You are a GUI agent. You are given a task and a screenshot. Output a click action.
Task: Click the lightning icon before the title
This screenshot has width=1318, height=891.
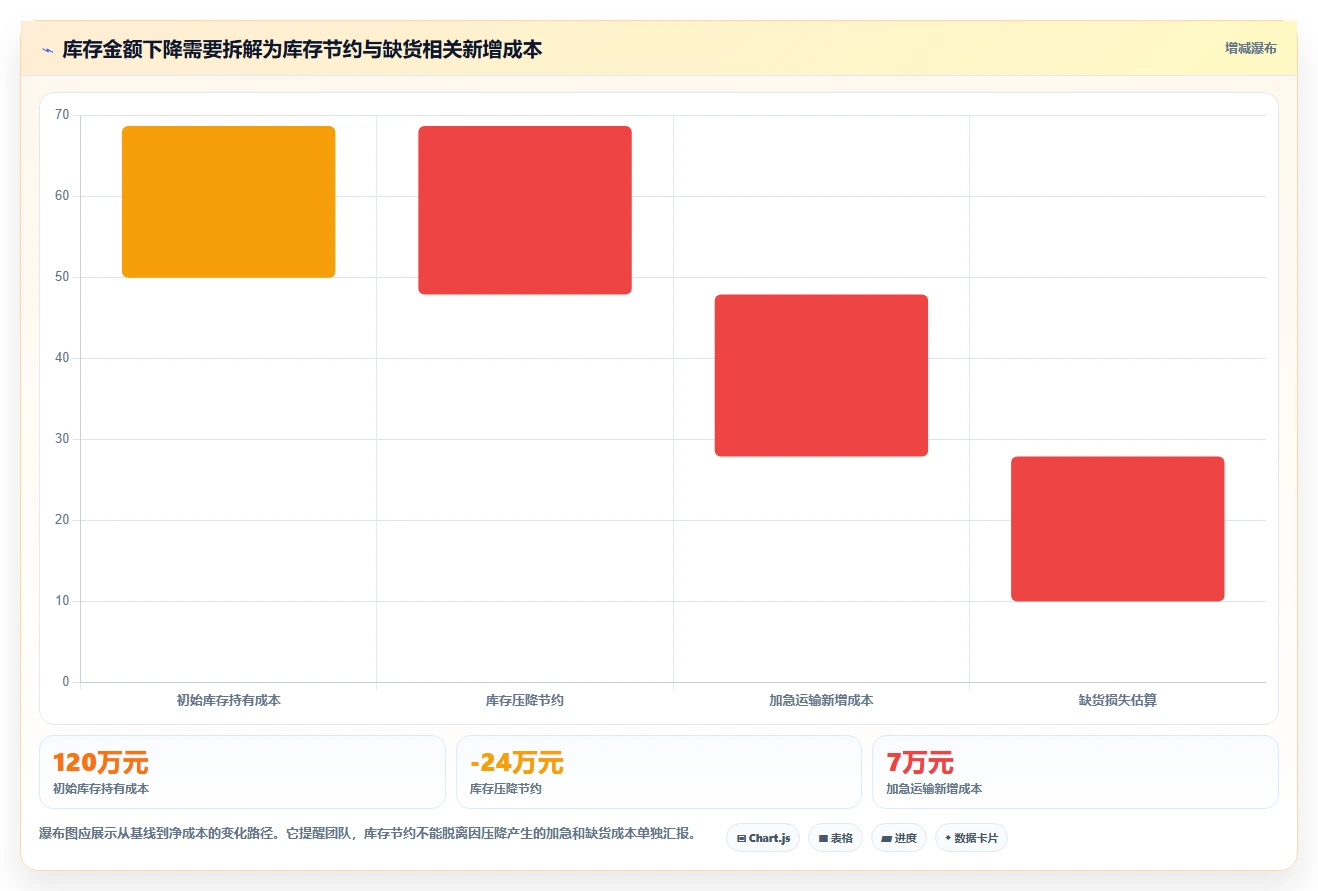pyautogui.click(x=47, y=50)
